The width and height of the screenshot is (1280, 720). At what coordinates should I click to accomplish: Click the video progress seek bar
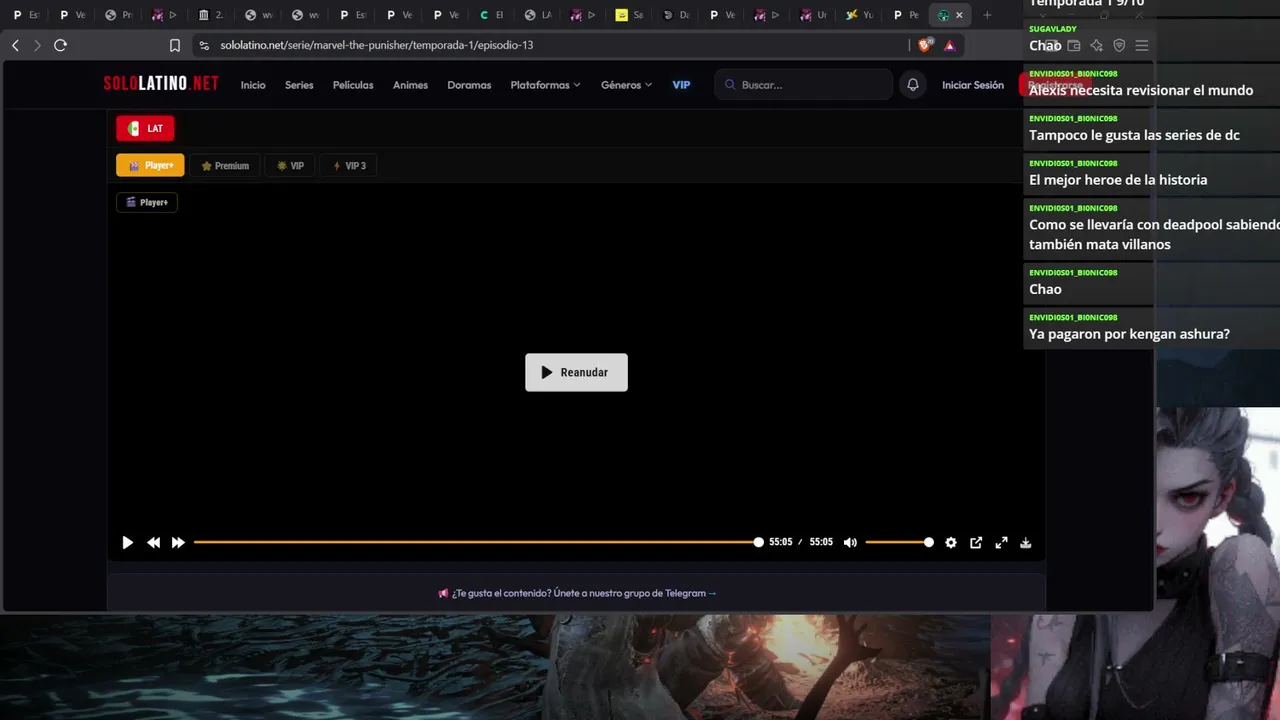[476, 542]
